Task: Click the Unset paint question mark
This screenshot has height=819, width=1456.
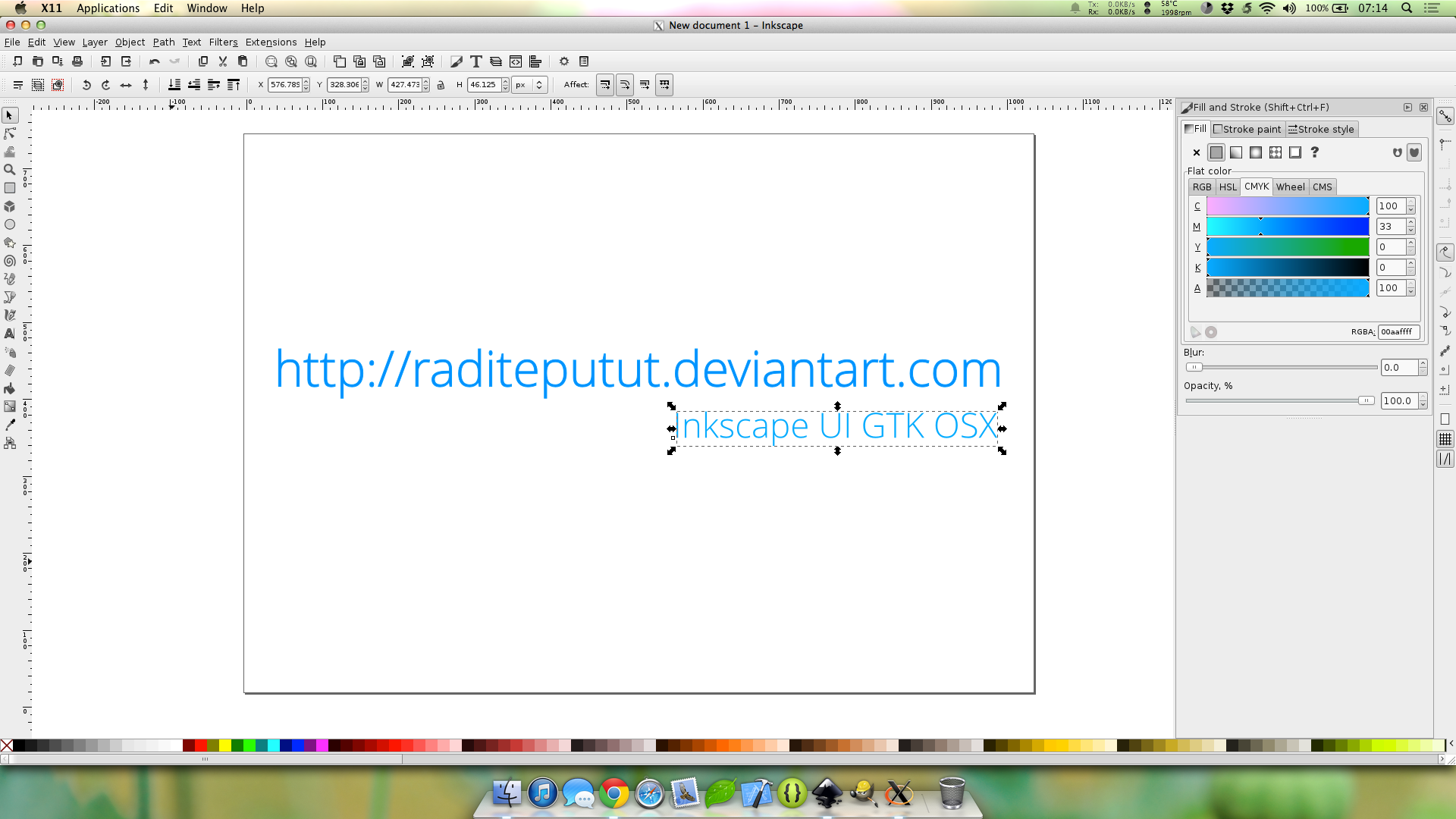Action: 1315,152
